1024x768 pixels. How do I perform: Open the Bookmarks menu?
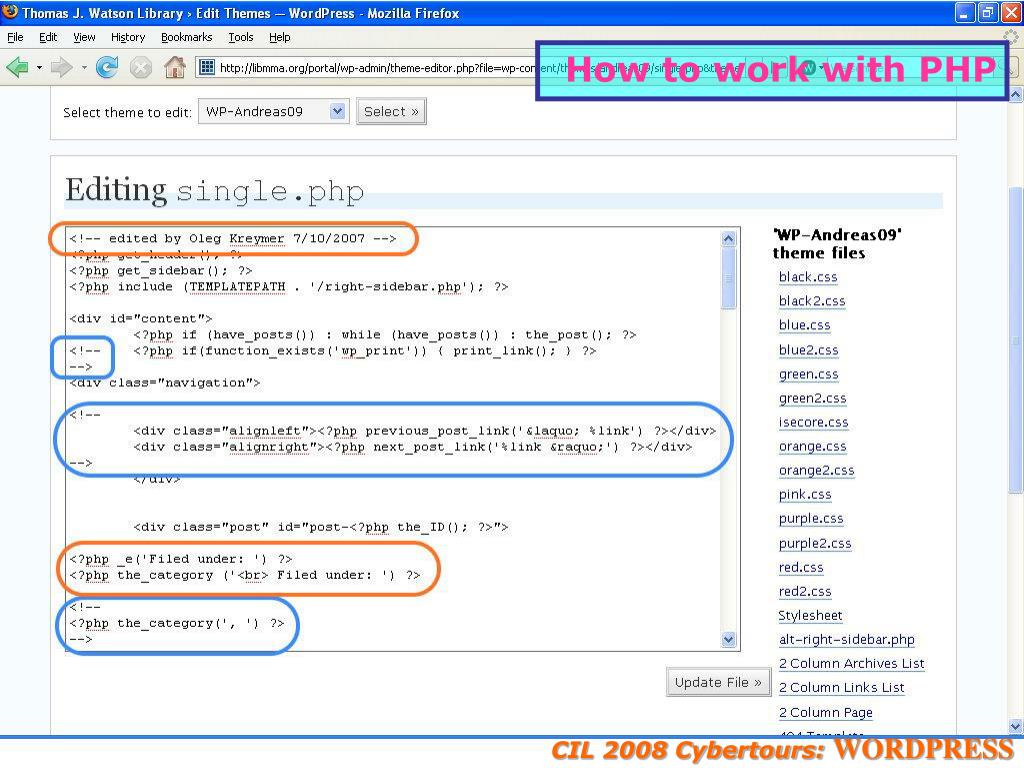tap(186, 37)
